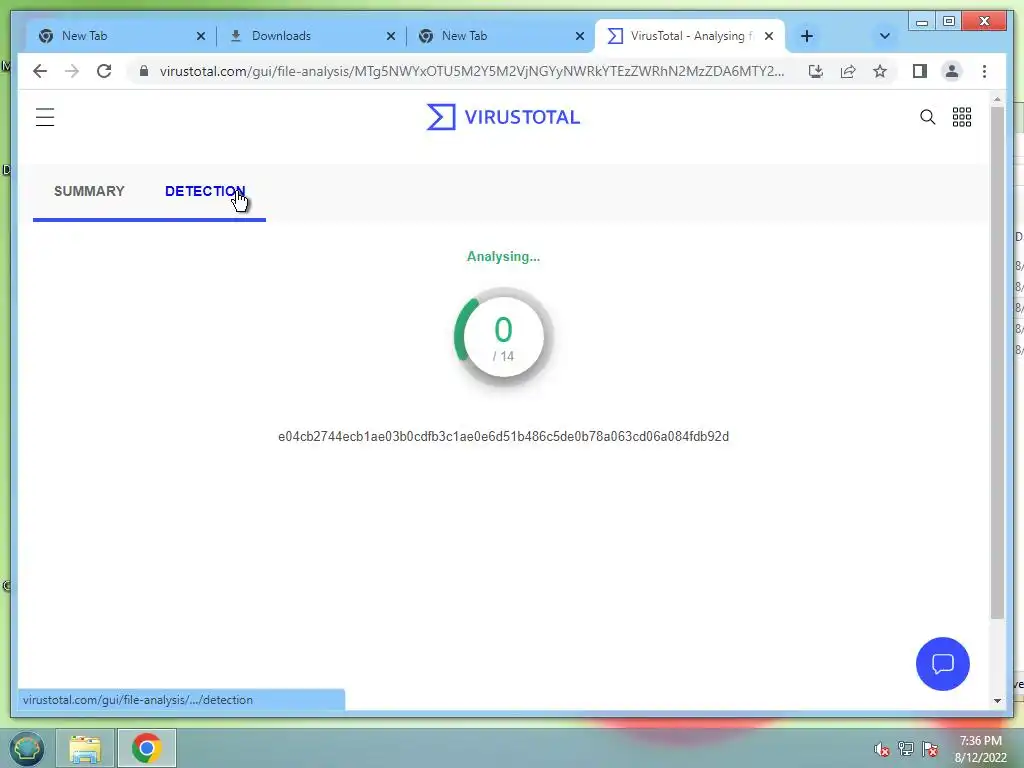1024x768 pixels.
Task: Open the Windows Start orb
Action: tap(27, 748)
